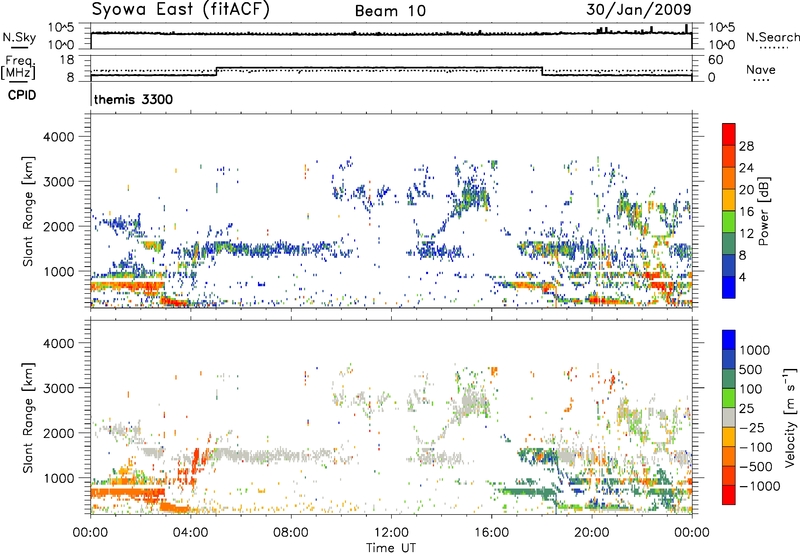Click the '12:00' time axis tick
800x554 pixels.
391,533
